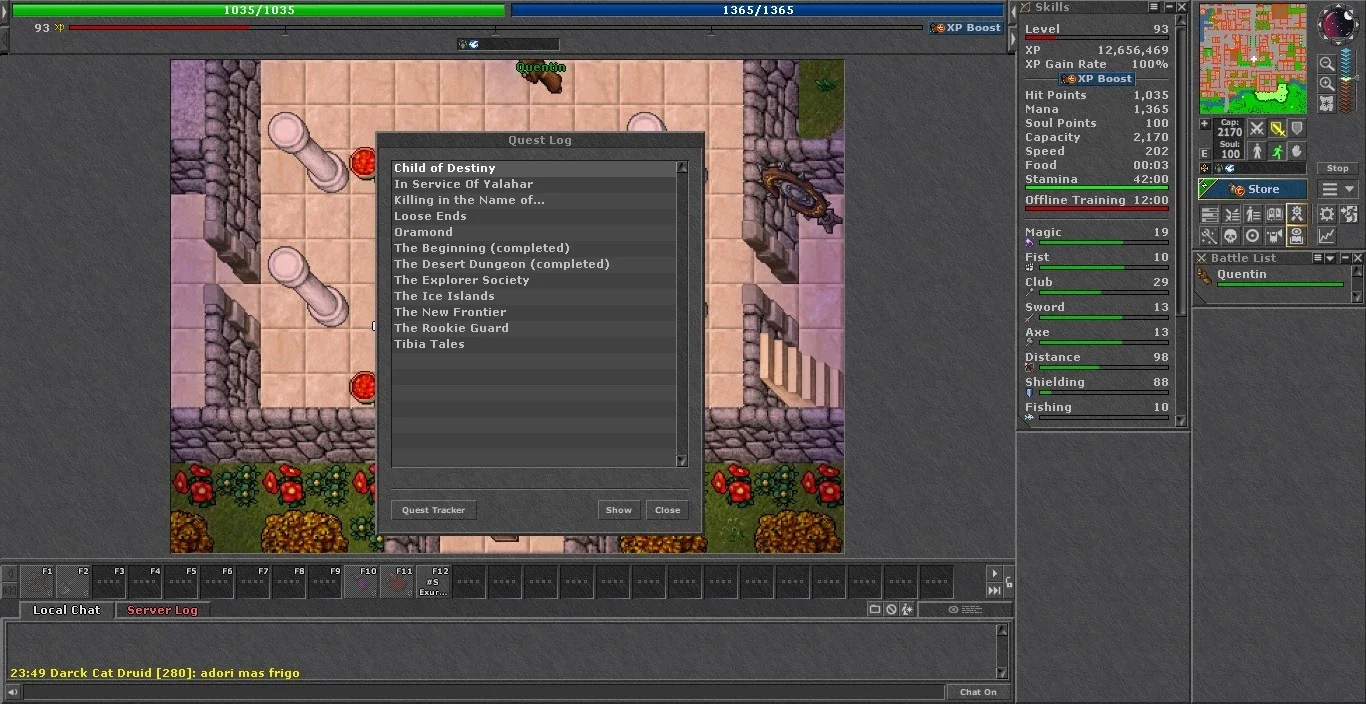
Task: Open Battle List panel menu icon
Action: click(1319, 258)
